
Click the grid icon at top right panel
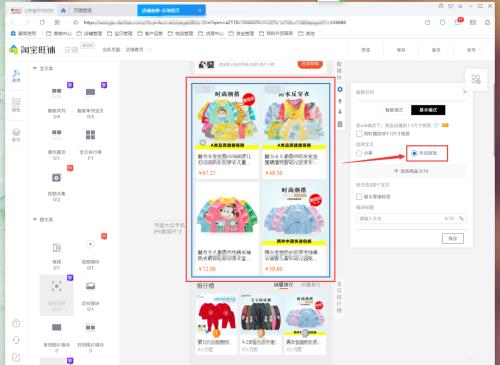pos(476,79)
